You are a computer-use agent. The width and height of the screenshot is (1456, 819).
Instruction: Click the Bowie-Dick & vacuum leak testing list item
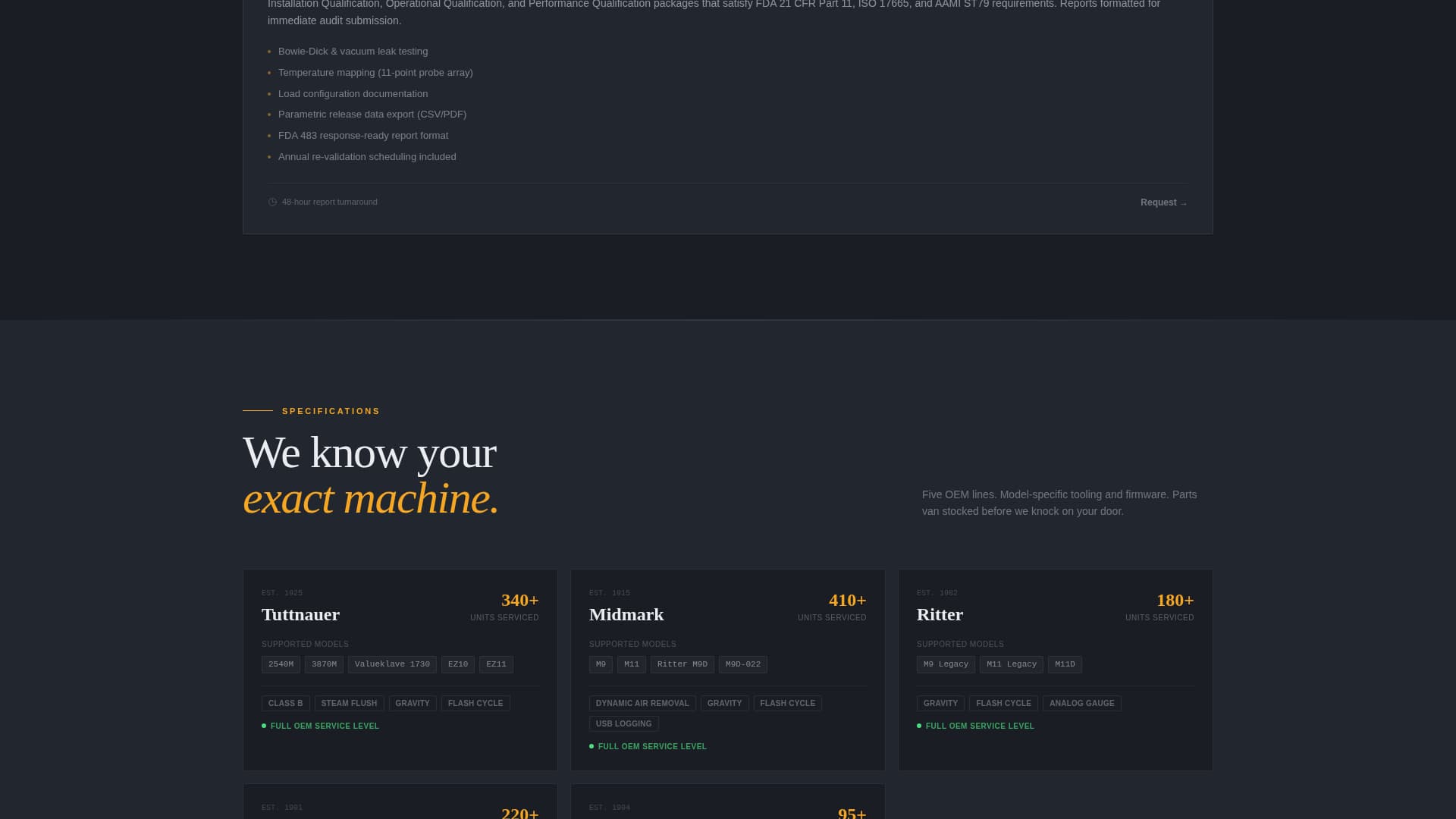pyautogui.click(x=352, y=51)
